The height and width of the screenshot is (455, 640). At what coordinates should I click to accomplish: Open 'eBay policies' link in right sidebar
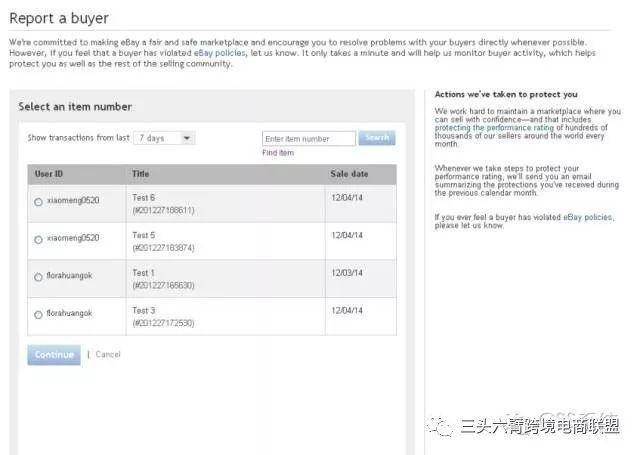588,216
